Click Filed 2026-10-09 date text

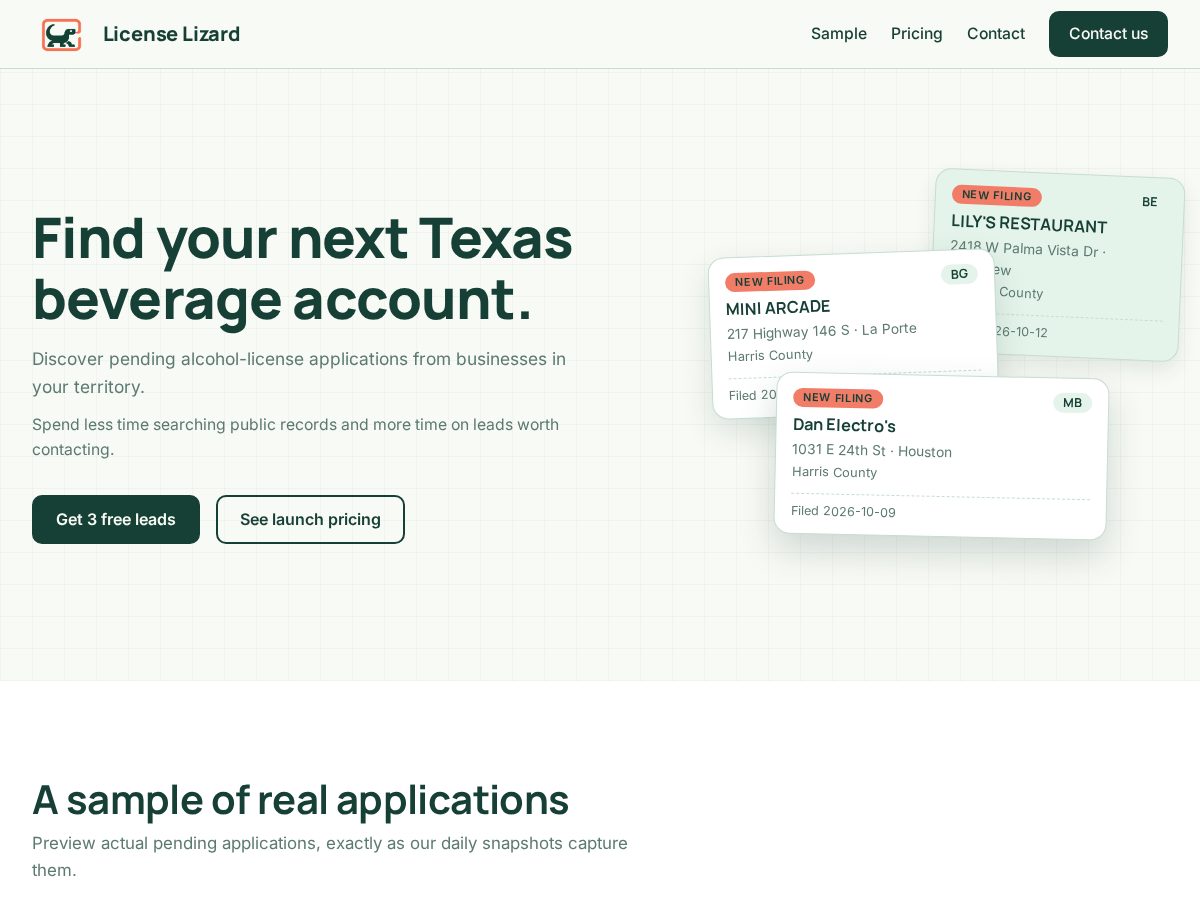click(843, 511)
